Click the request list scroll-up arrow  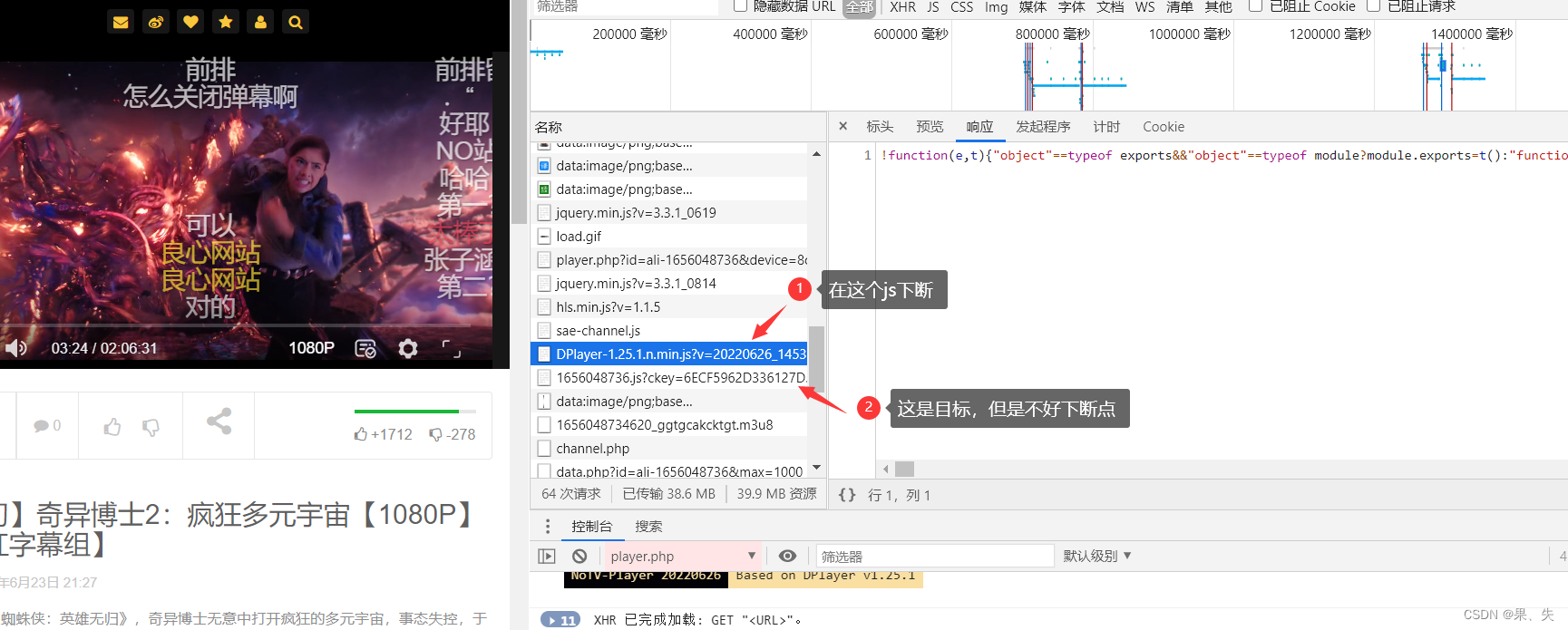(x=816, y=154)
